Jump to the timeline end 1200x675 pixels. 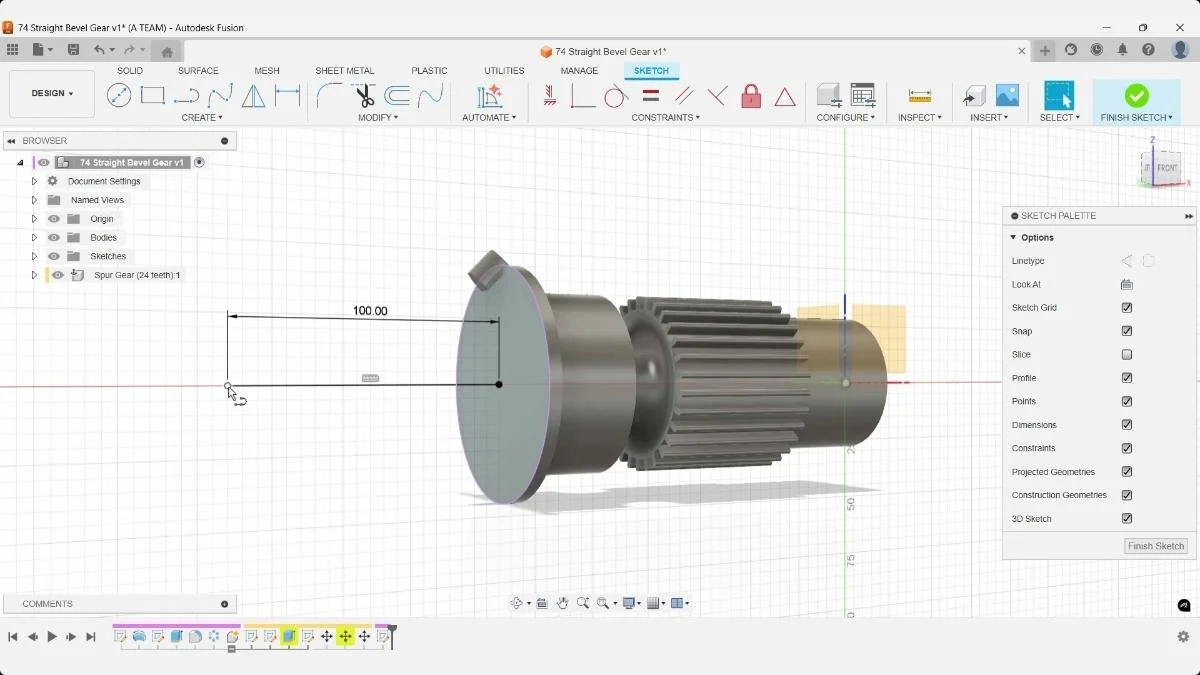pyautogui.click(x=91, y=637)
